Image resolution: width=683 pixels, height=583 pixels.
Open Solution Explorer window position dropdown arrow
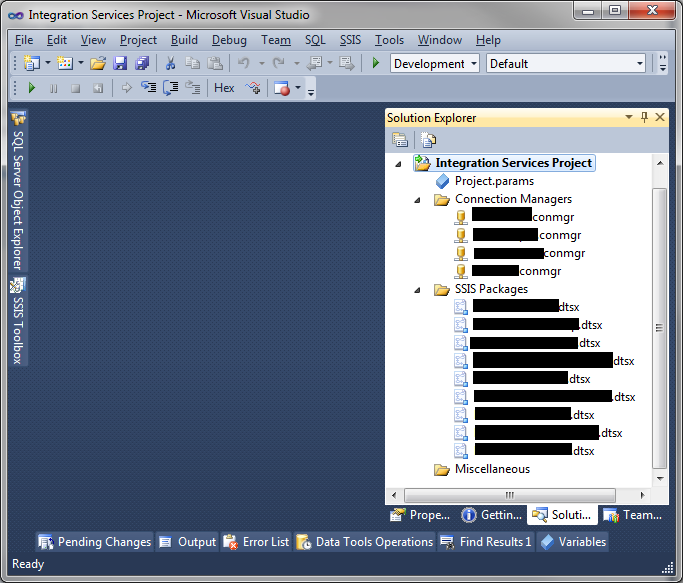tap(629, 117)
